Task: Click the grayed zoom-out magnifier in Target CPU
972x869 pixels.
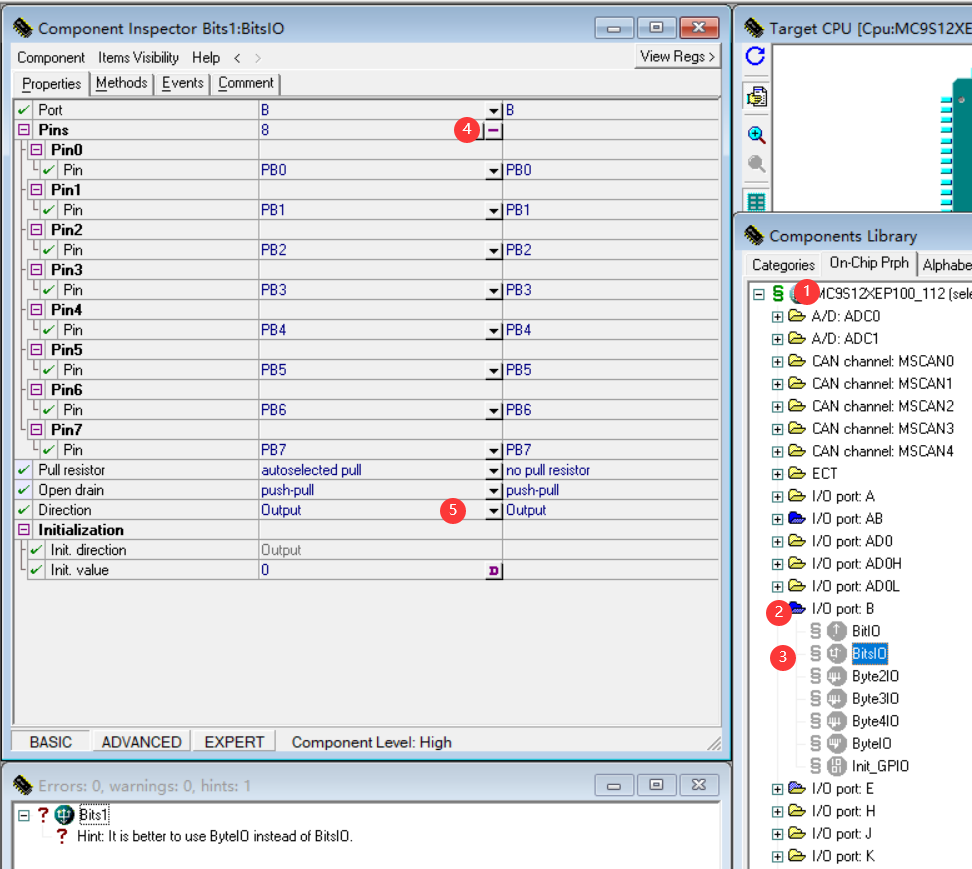Action: (x=756, y=164)
